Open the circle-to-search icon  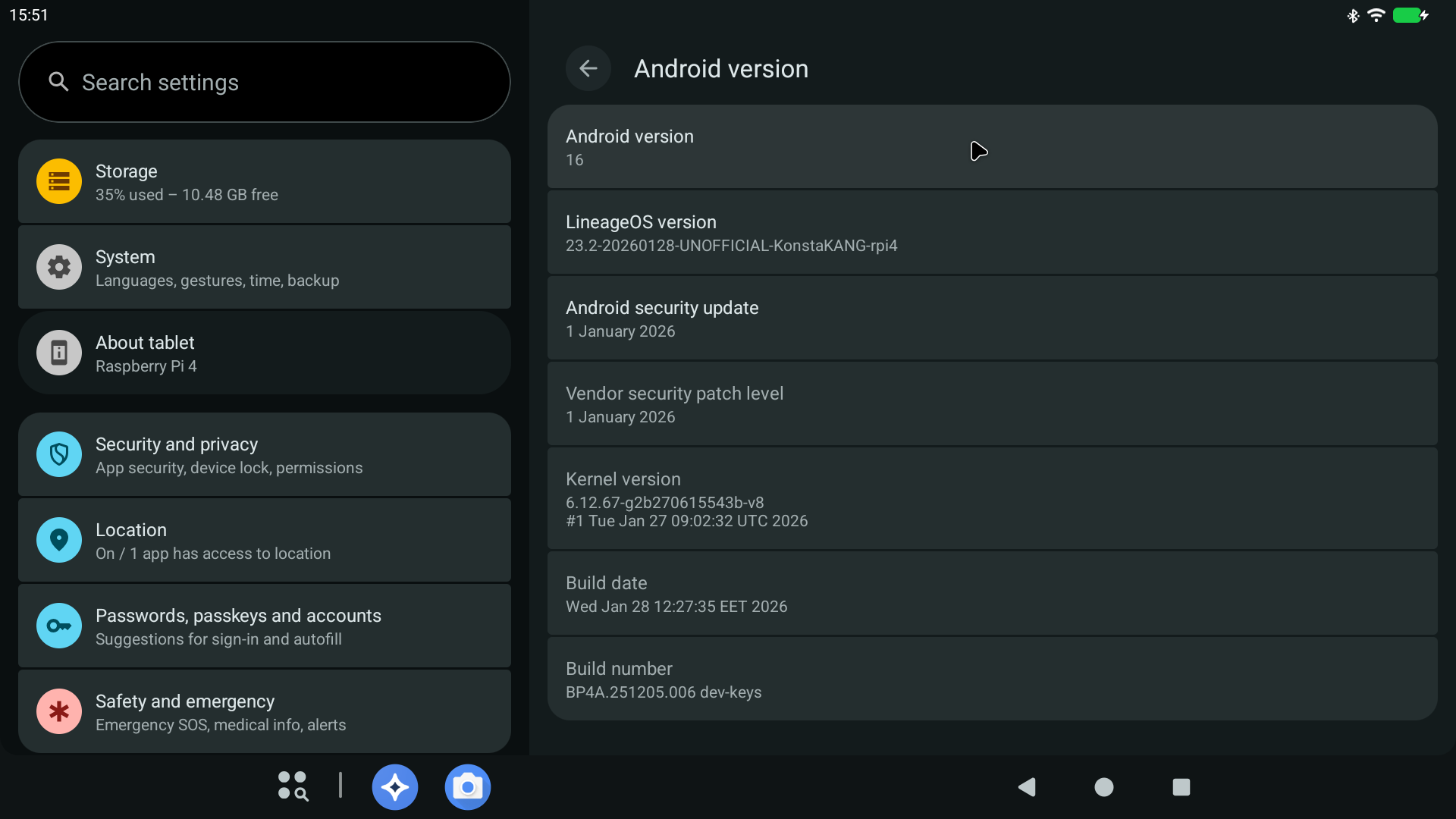pos(291,786)
